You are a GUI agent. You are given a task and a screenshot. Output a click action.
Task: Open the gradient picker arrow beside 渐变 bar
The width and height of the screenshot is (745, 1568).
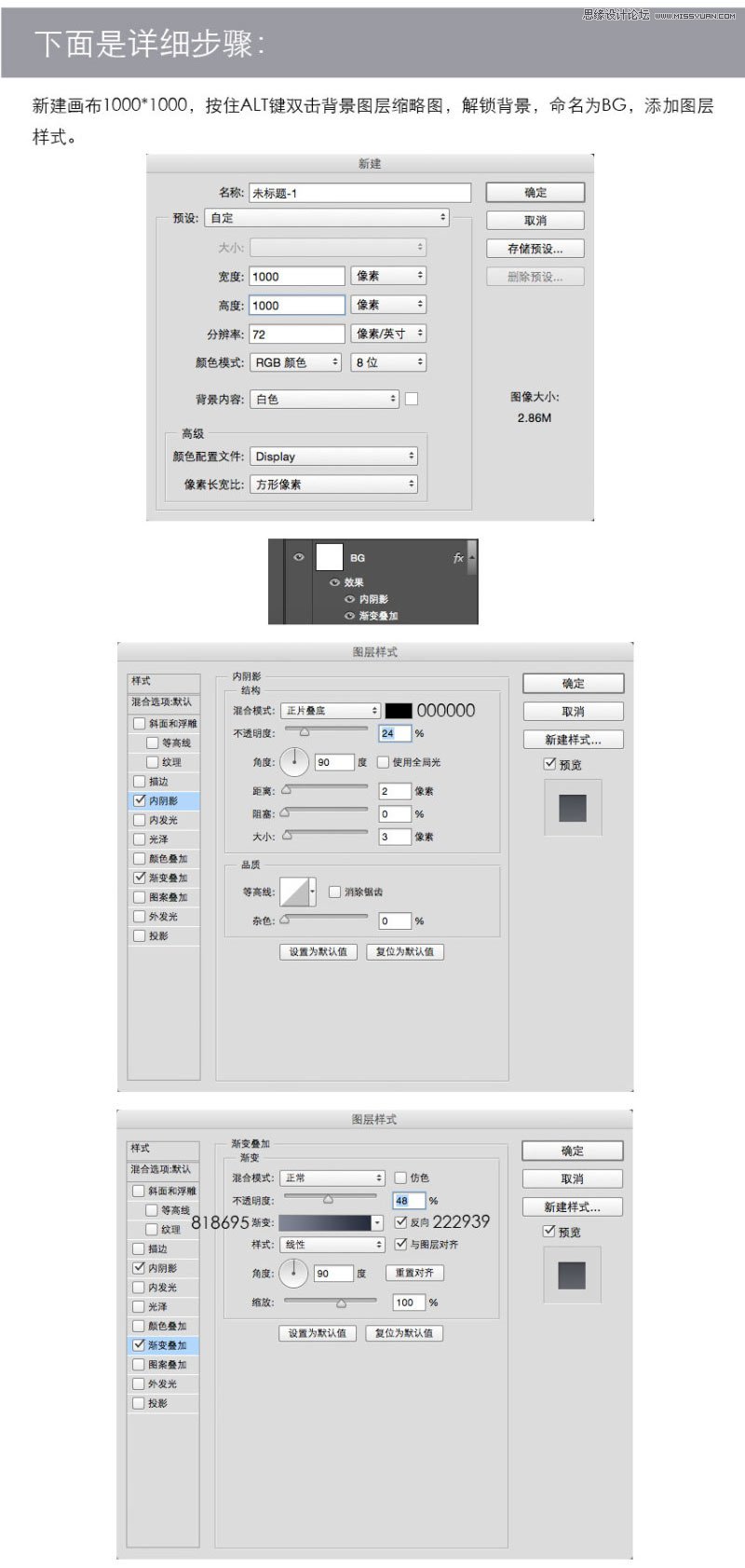(377, 1222)
